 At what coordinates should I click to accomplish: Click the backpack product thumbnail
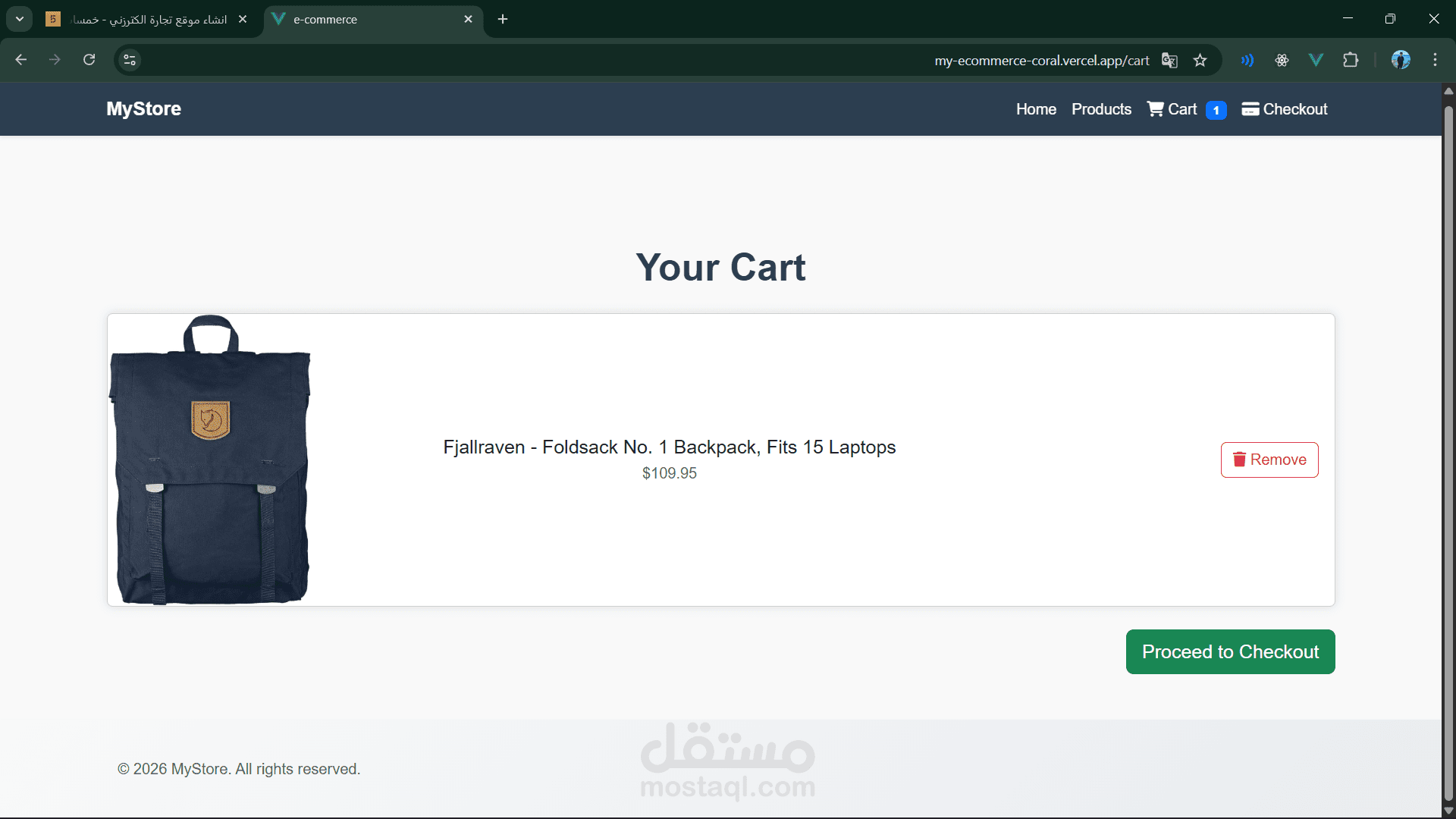[x=210, y=460]
